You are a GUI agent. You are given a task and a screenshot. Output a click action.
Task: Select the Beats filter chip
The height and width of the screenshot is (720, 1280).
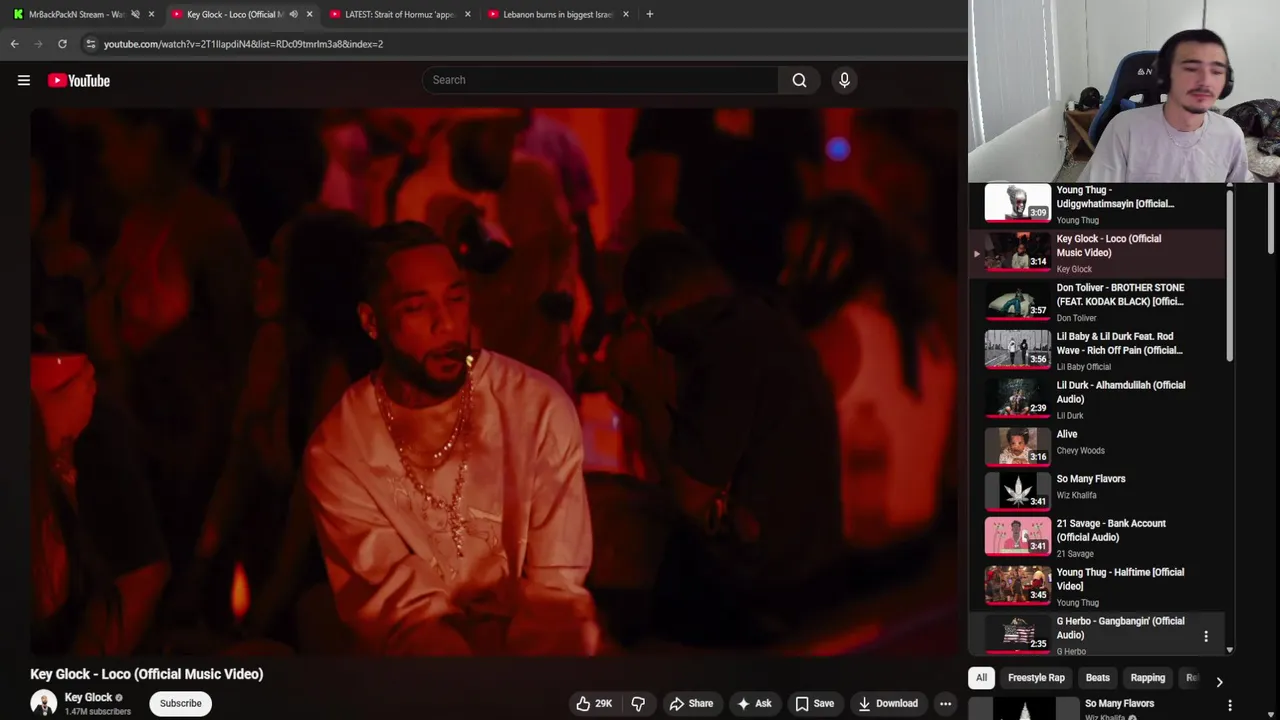click(x=1097, y=678)
